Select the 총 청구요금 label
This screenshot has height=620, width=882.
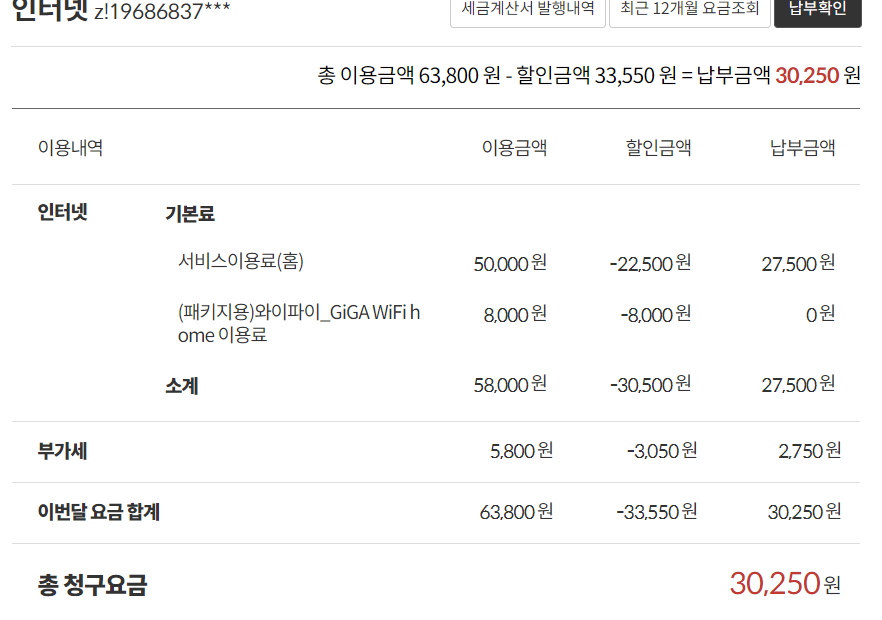pyautogui.click(x=92, y=585)
